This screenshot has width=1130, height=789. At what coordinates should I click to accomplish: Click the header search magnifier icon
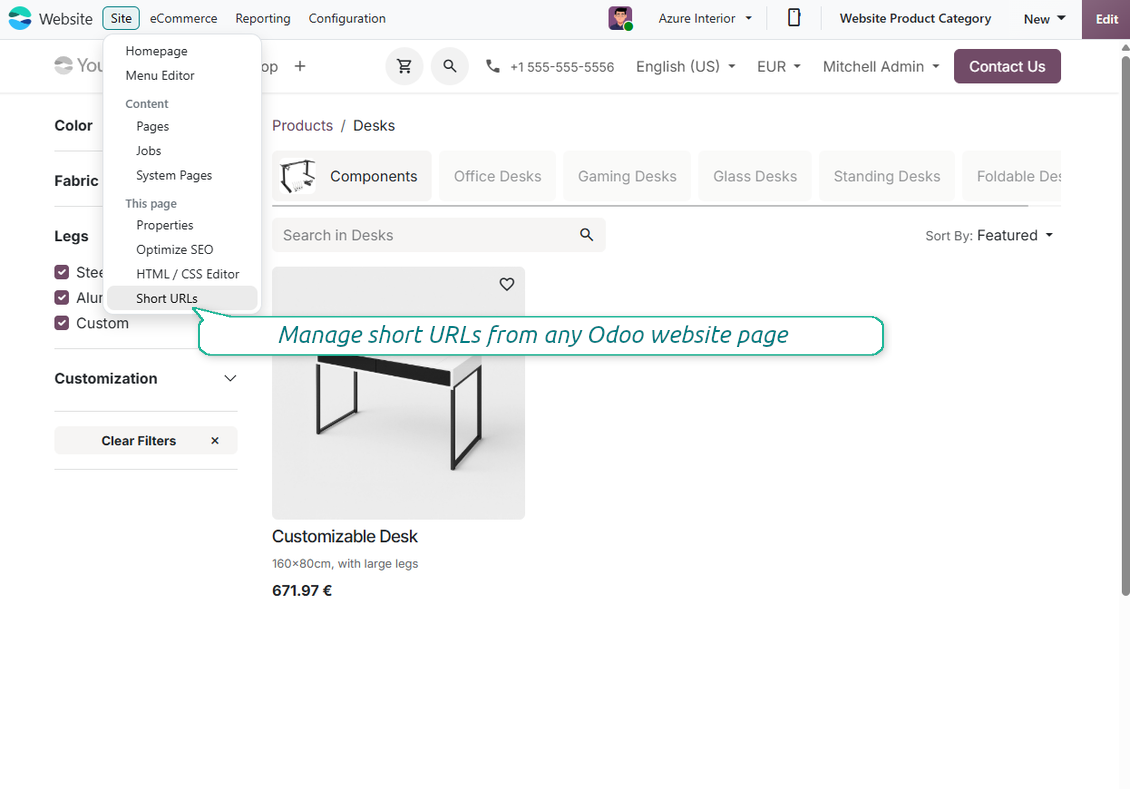tap(450, 66)
